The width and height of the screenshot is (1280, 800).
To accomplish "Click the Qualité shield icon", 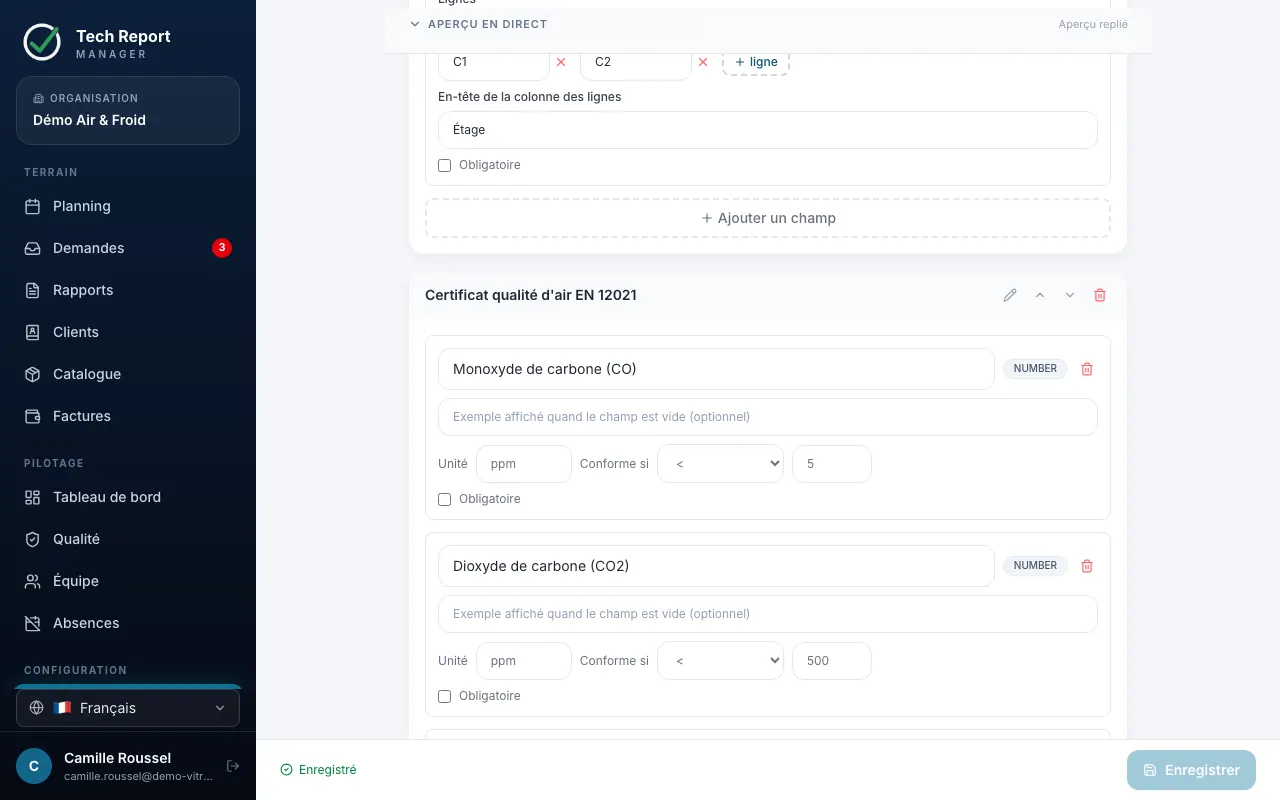I will pos(33,539).
